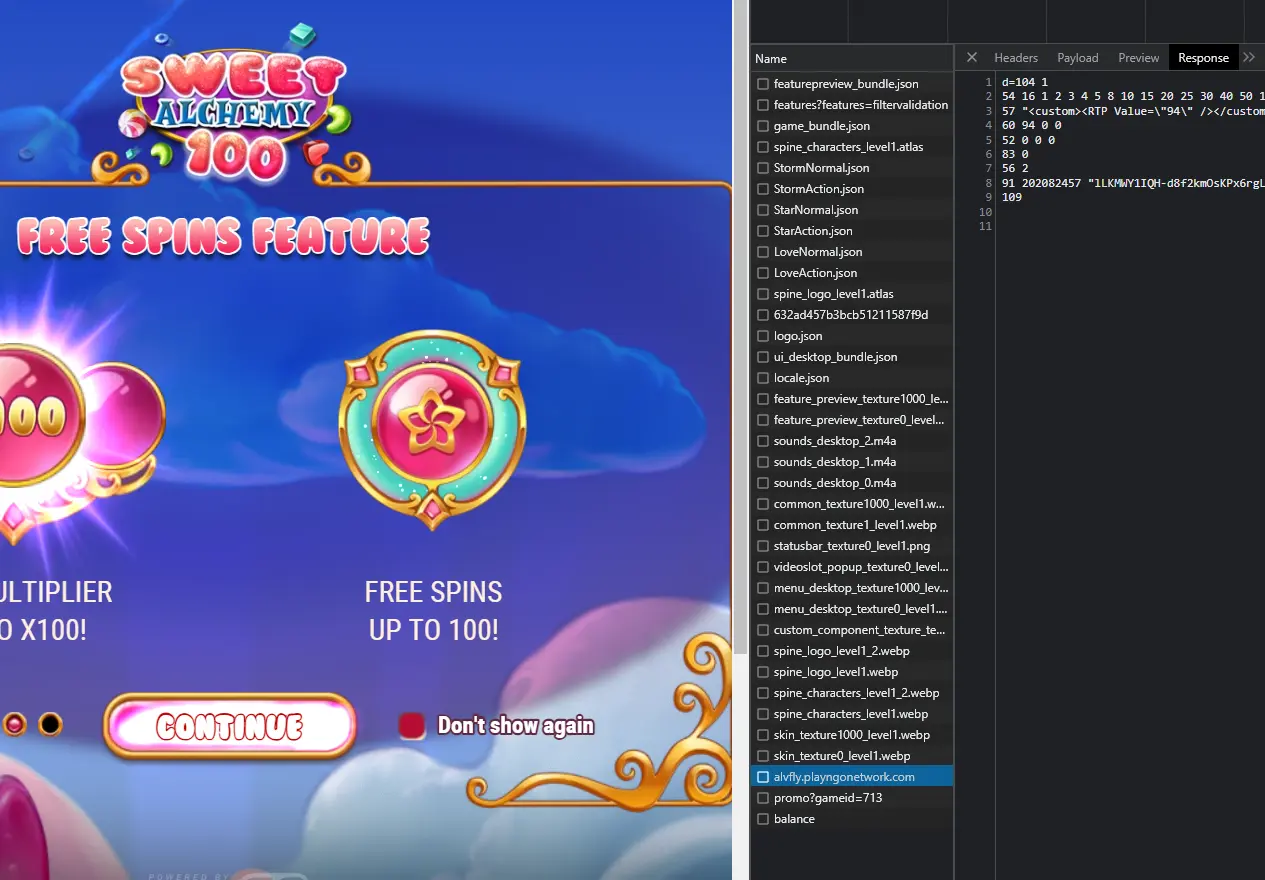Viewport: 1265px width, 880px height.
Task: Click the file icon beside spine_characters_level1.atlas
Action: pos(763,147)
